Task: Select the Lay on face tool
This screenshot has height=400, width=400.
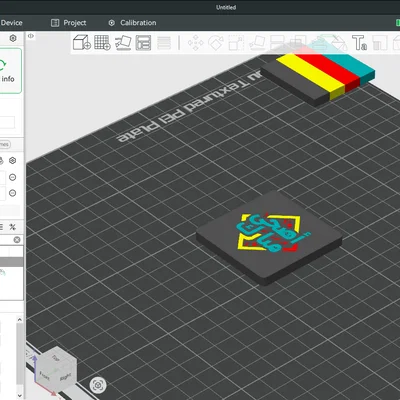Action: coord(257,43)
